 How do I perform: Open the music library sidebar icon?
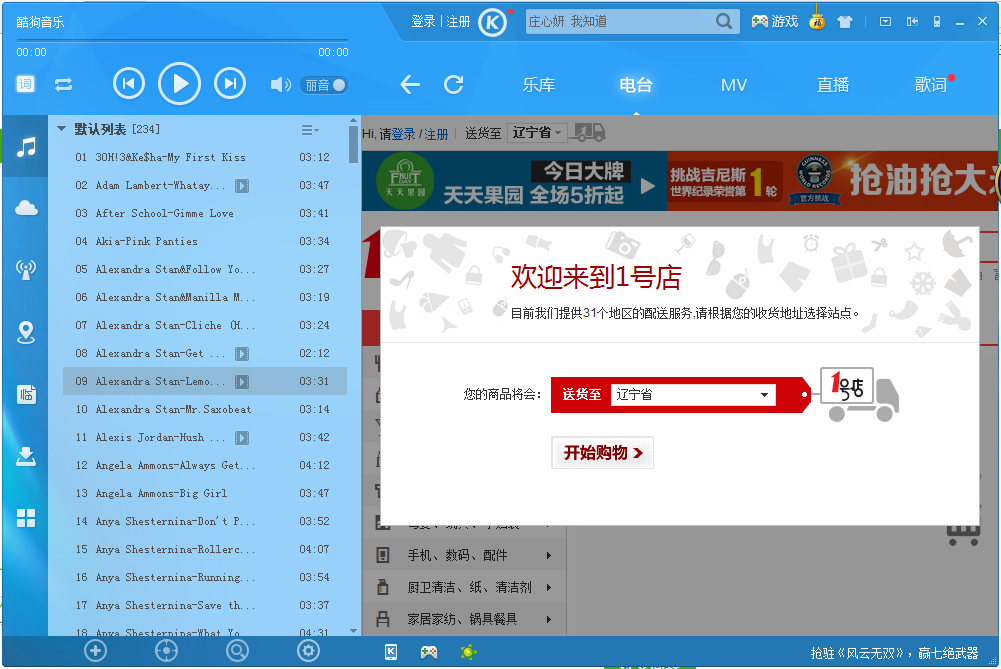26,147
